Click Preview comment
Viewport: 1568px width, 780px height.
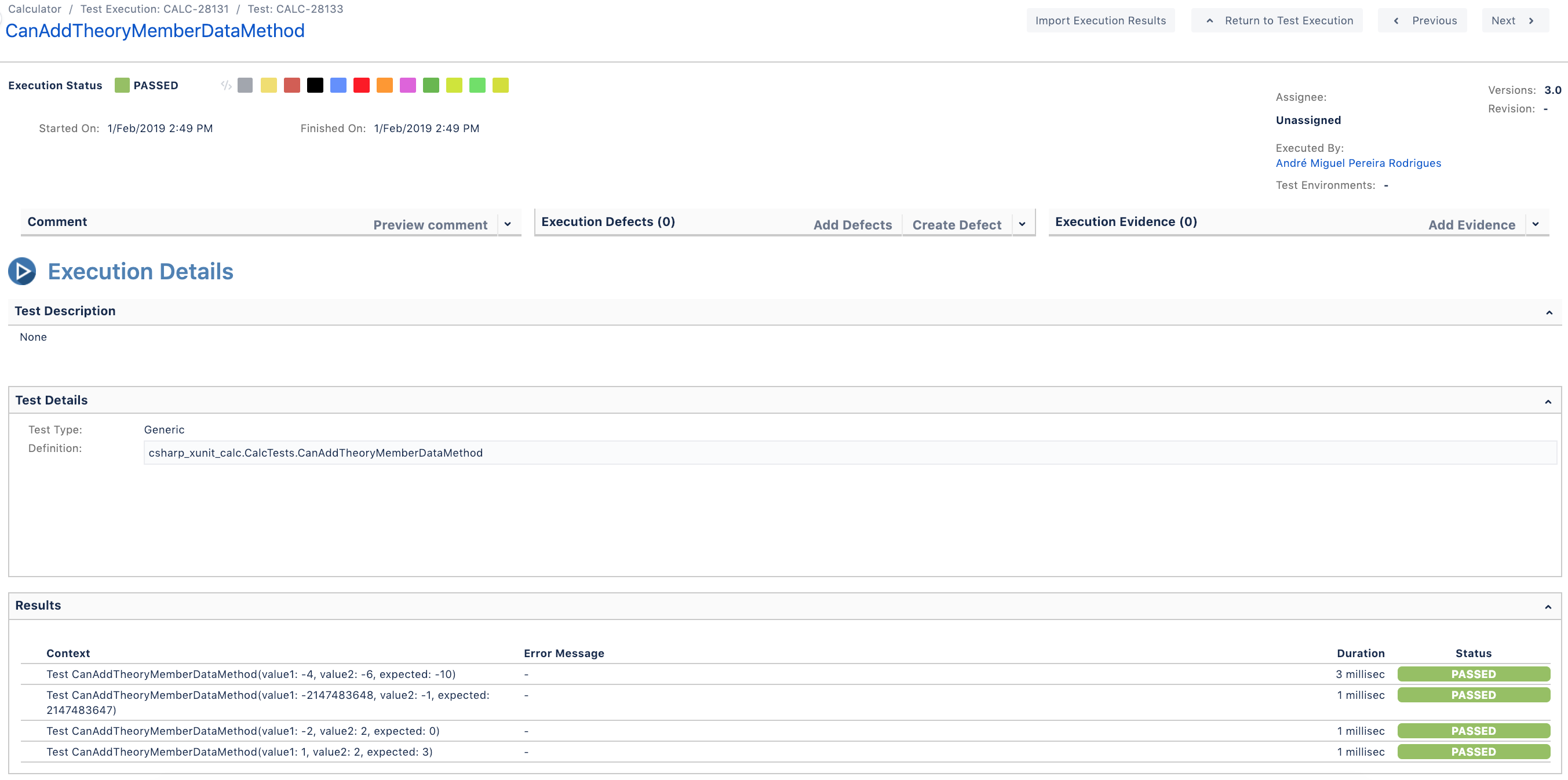tap(431, 225)
